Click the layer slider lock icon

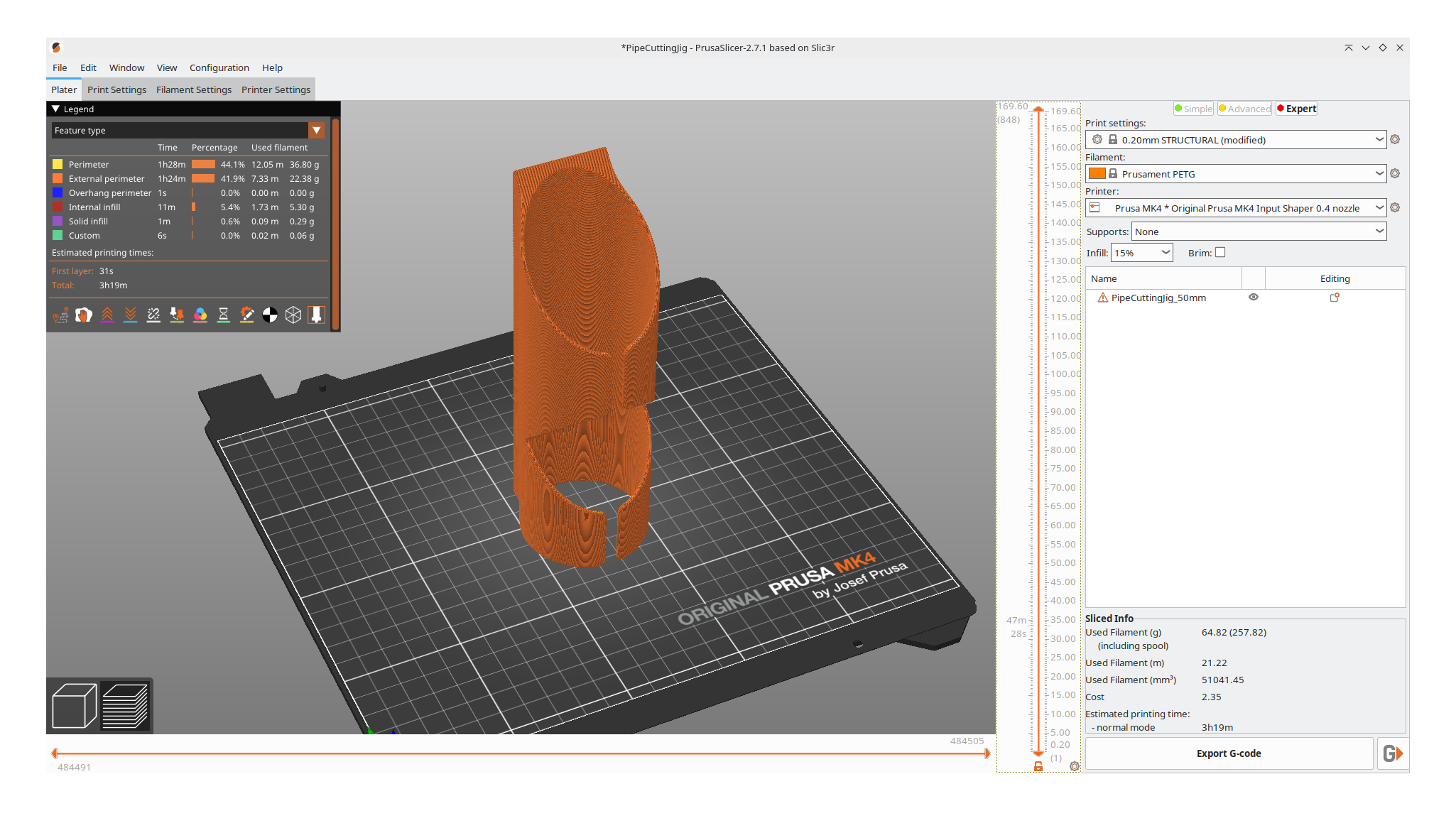(1038, 766)
